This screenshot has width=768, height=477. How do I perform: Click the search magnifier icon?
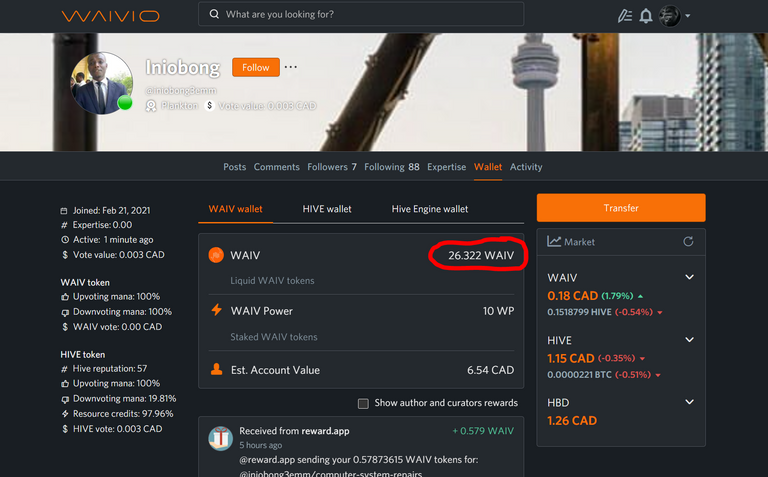(214, 14)
